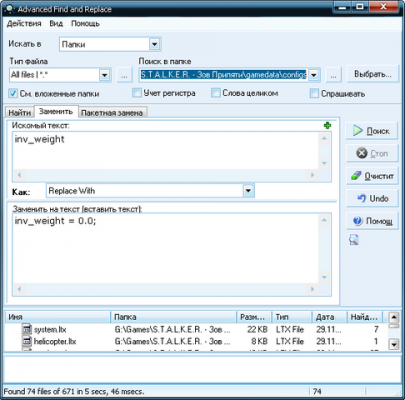
Task: Open the Тип файла All files dropdown
Action: coord(104,75)
